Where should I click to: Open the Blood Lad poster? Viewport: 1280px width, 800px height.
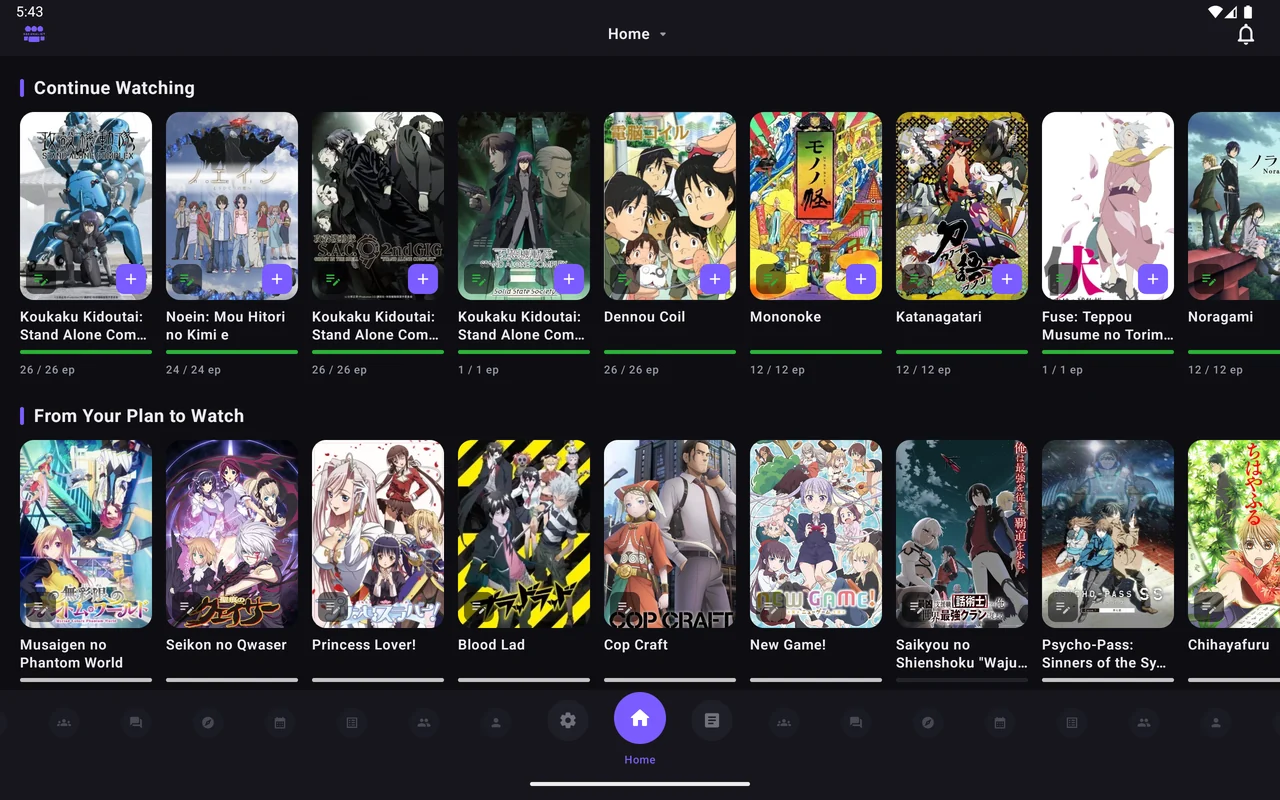[524, 534]
